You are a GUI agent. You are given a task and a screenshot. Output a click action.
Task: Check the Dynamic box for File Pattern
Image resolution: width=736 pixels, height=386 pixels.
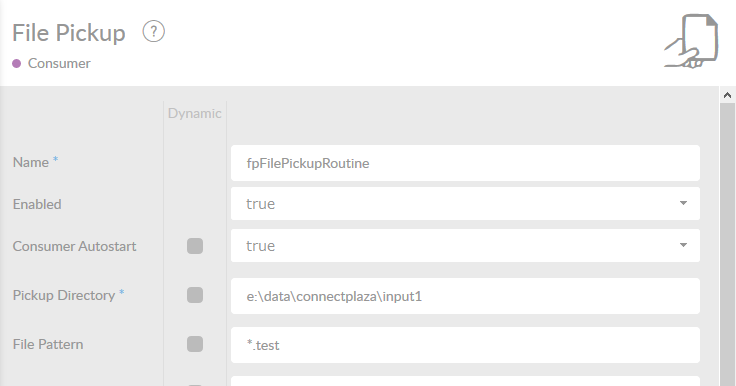click(x=195, y=344)
